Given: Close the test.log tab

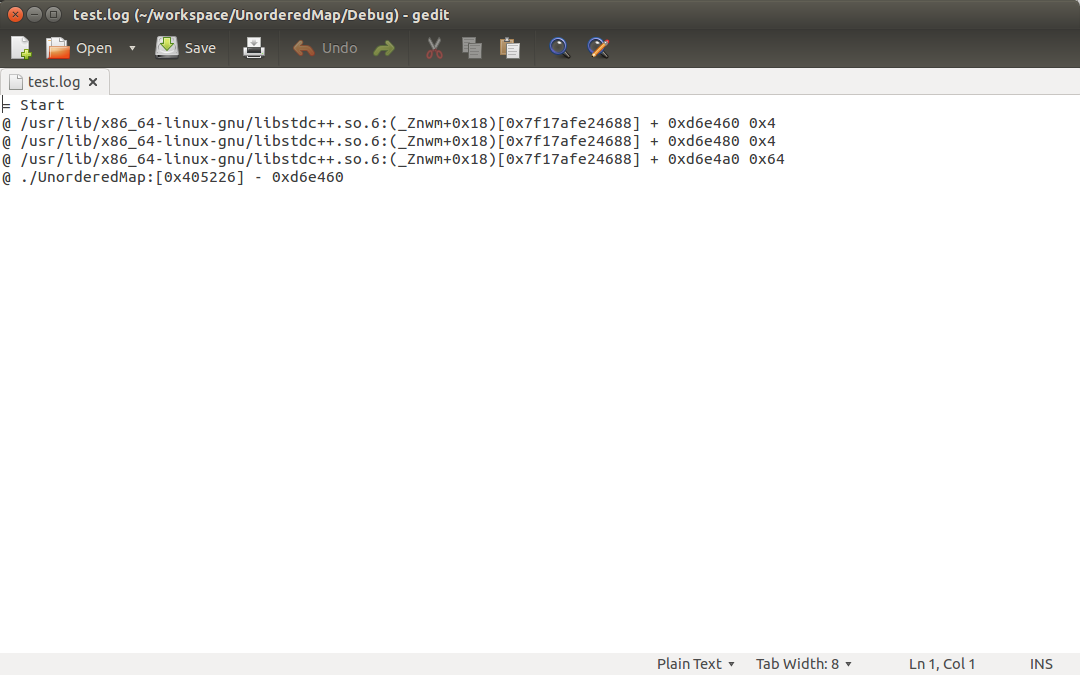Looking at the screenshot, I should pyautogui.click(x=93, y=82).
